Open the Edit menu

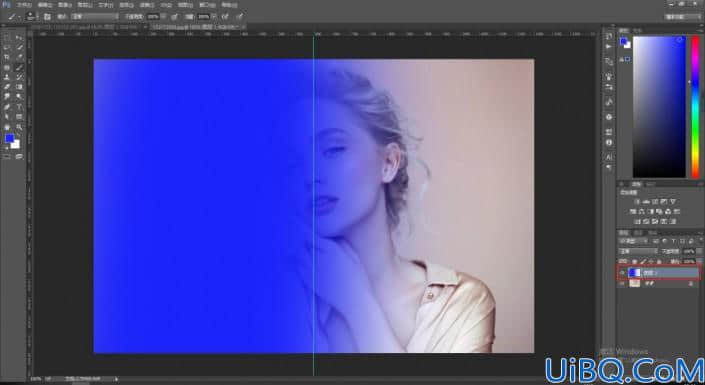coord(45,5)
